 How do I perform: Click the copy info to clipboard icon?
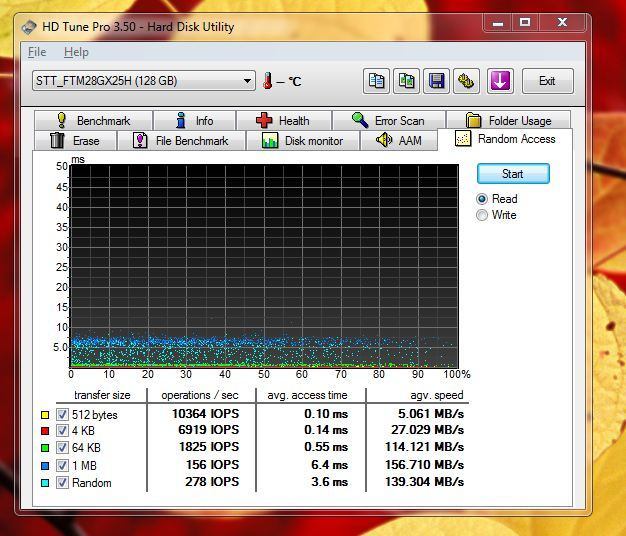click(x=376, y=81)
